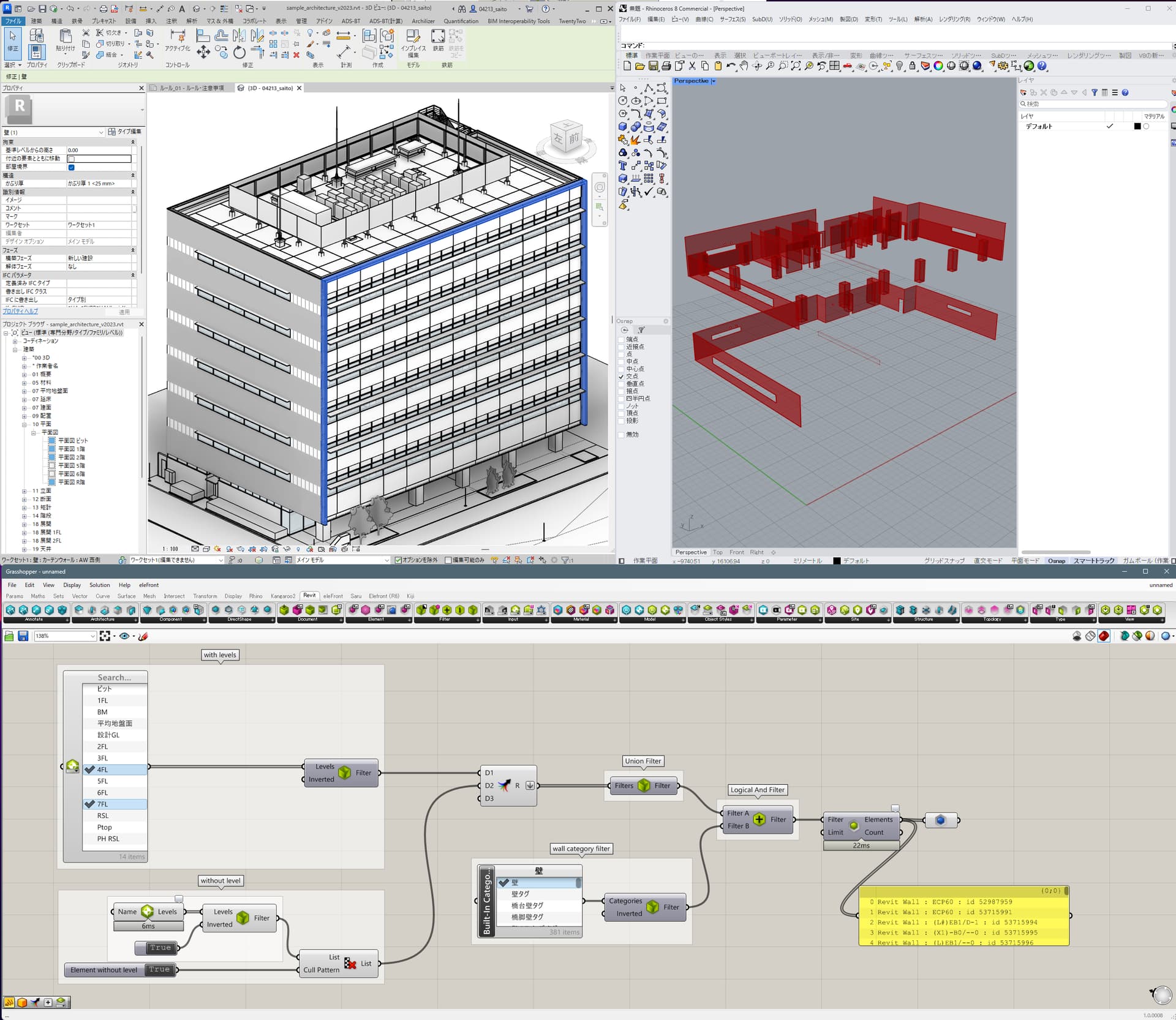Open Rhino Perspective viewport dropdown arrow

pyautogui.click(x=713, y=81)
